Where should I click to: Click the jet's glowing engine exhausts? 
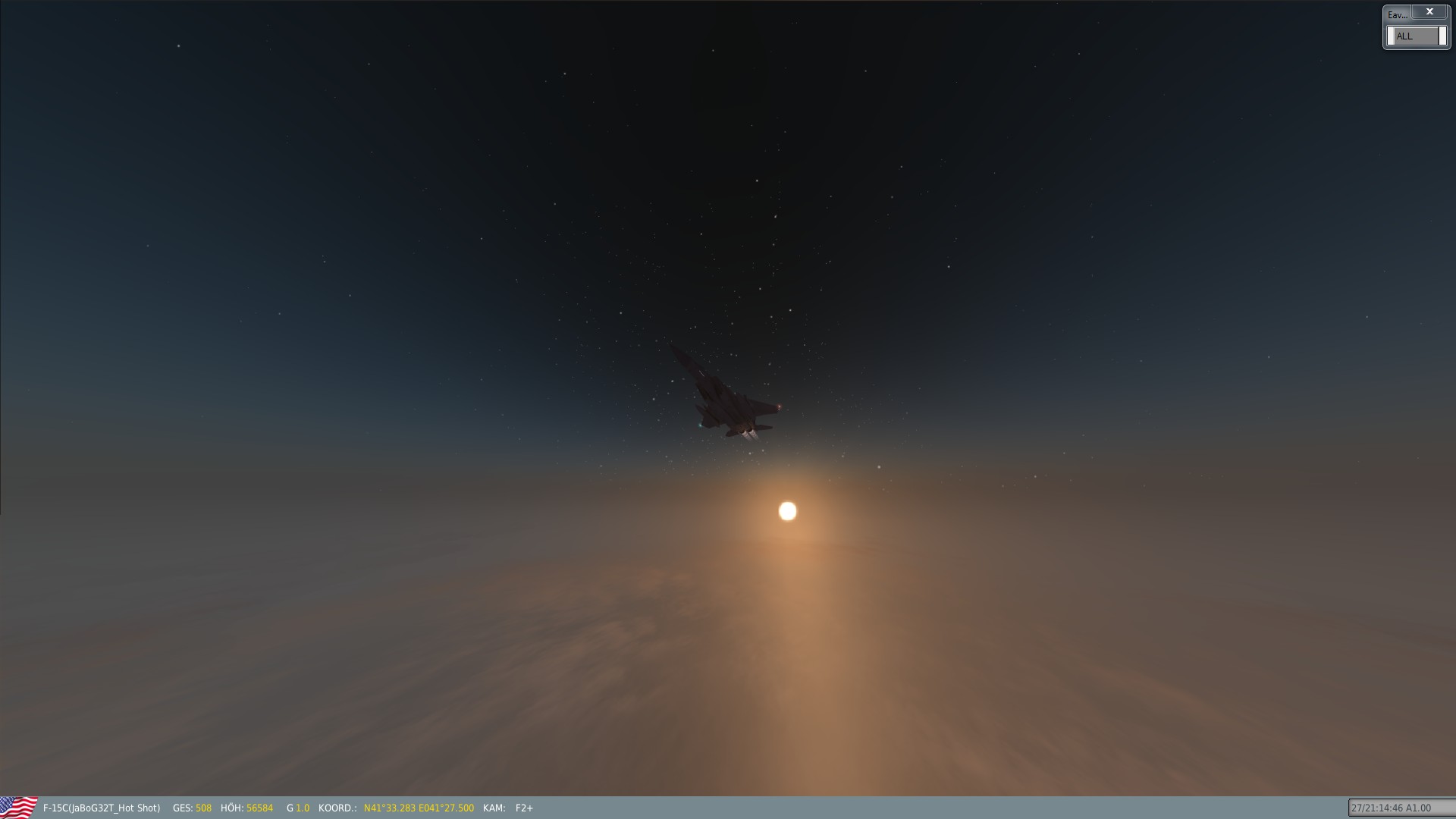tap(750, 435)
